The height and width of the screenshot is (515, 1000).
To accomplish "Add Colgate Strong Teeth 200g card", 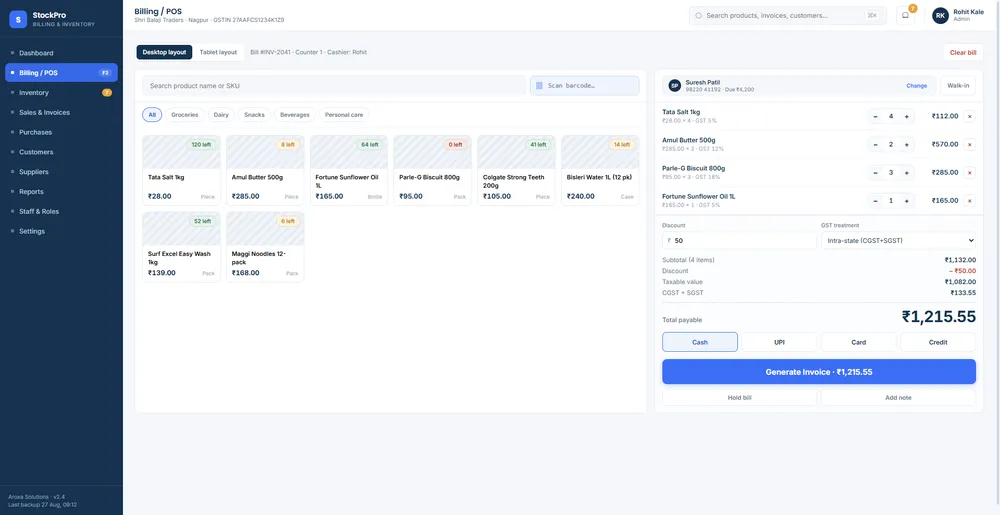I will 517,170.
